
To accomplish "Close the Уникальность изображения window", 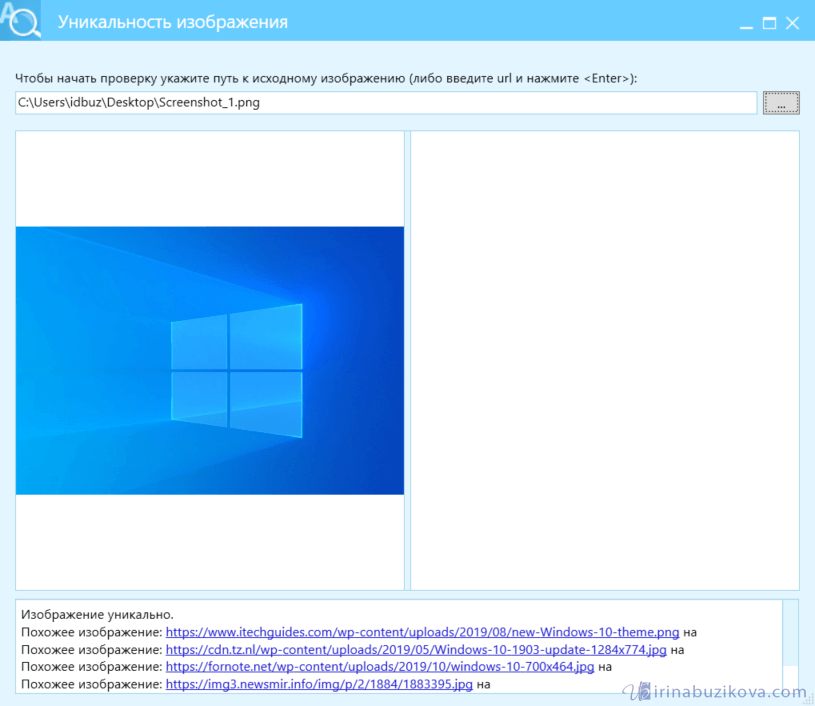I will pyautogui.click(x=793, y=22).
